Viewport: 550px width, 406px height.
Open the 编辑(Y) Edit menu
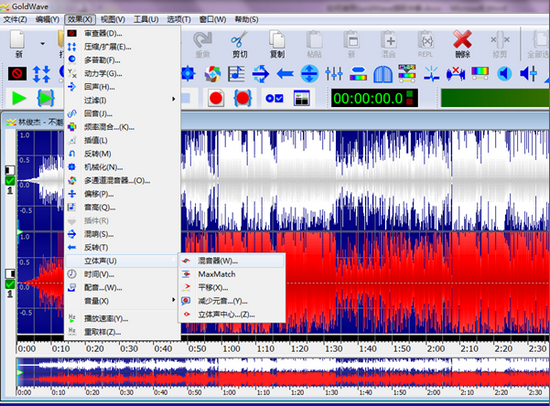[x=47, y=19]
